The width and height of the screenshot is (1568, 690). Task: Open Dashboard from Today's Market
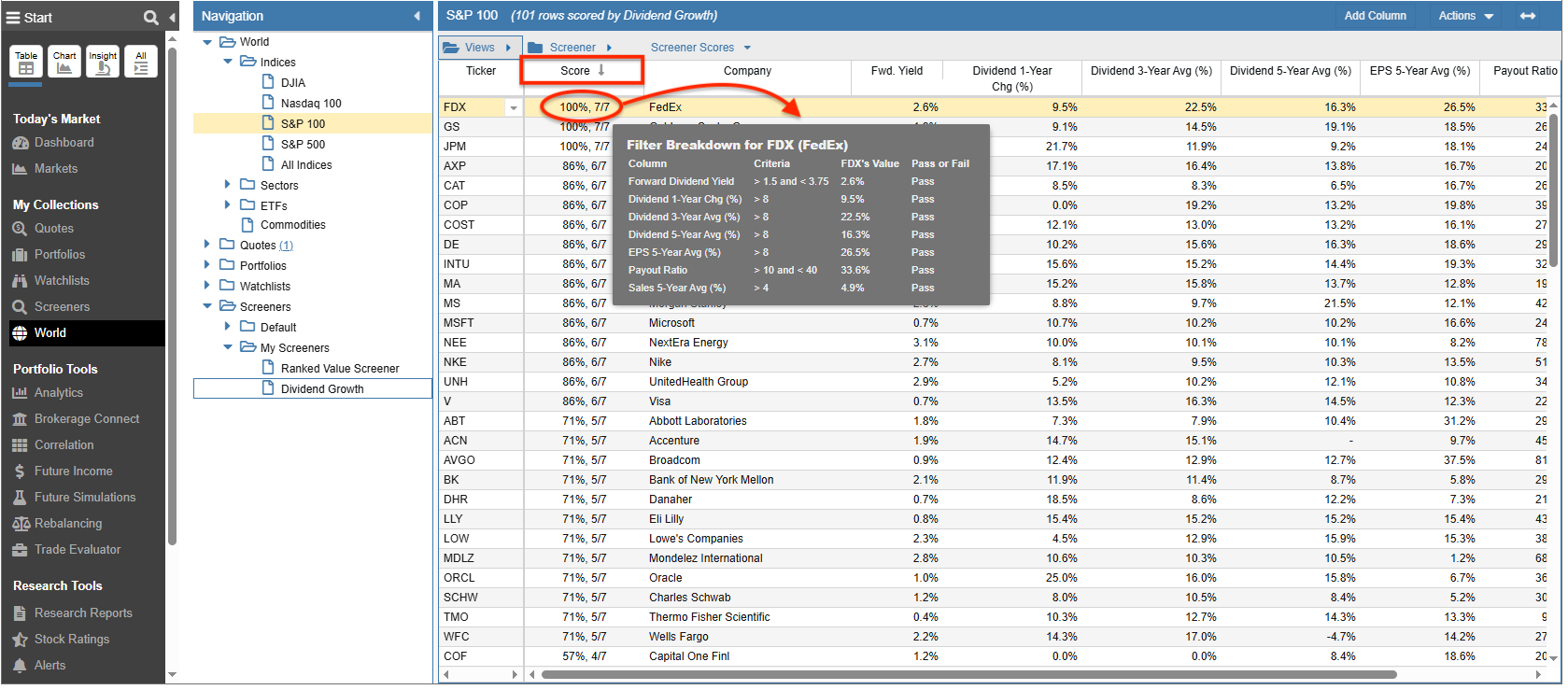(53, 143)
